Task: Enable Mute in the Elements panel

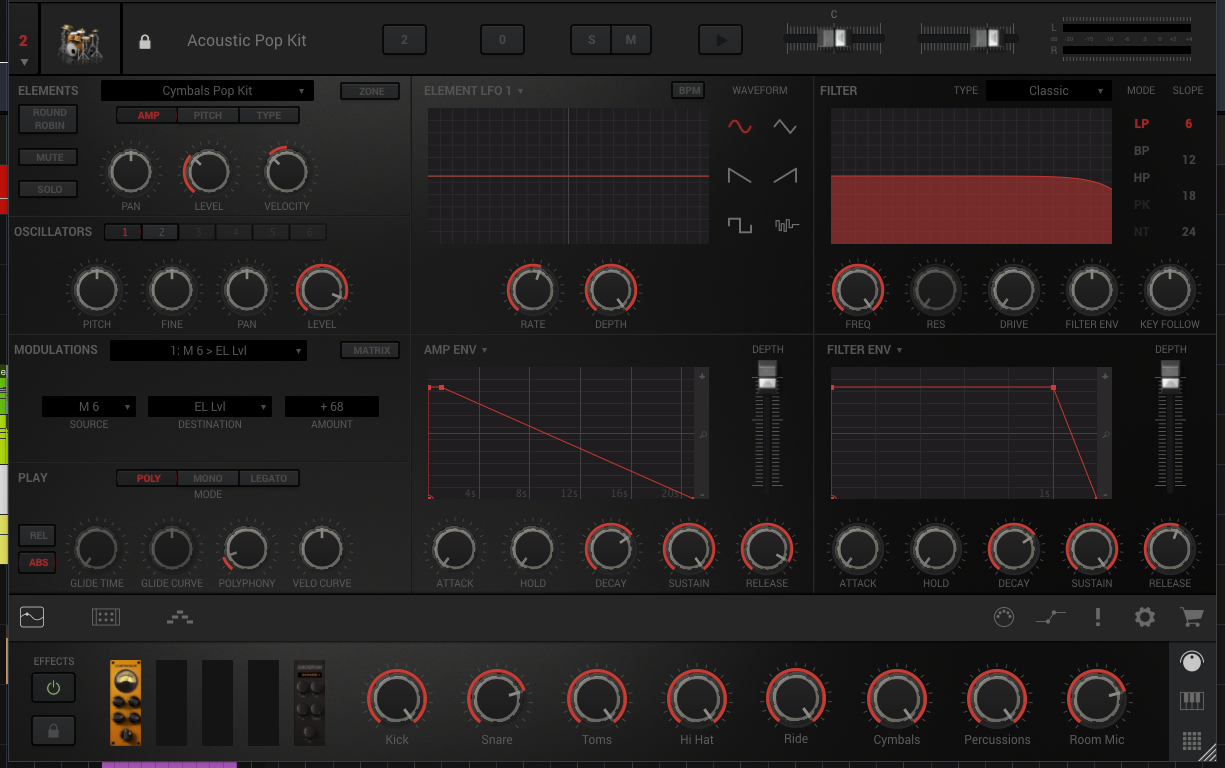Action: pyautogui.click(x=47, y=157)
